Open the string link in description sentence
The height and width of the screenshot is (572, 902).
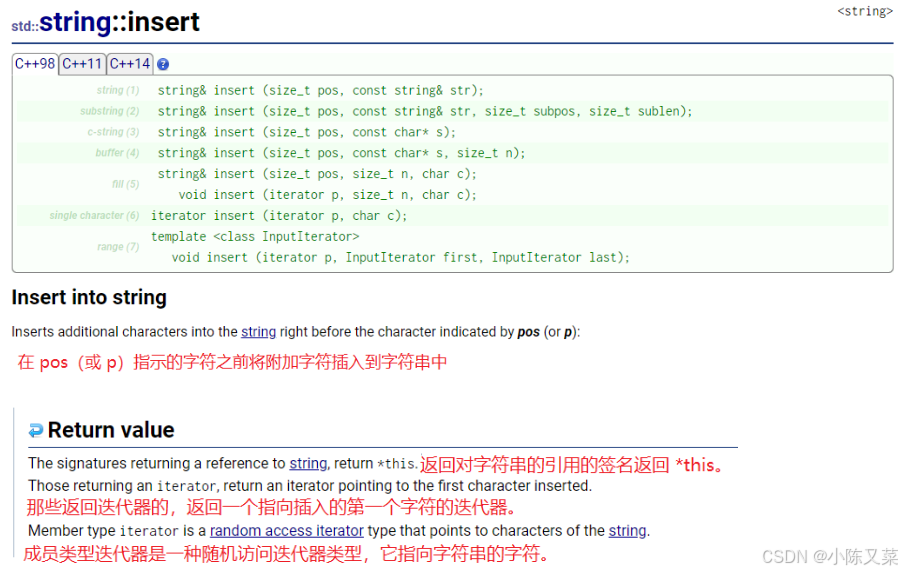coord(258,332)
